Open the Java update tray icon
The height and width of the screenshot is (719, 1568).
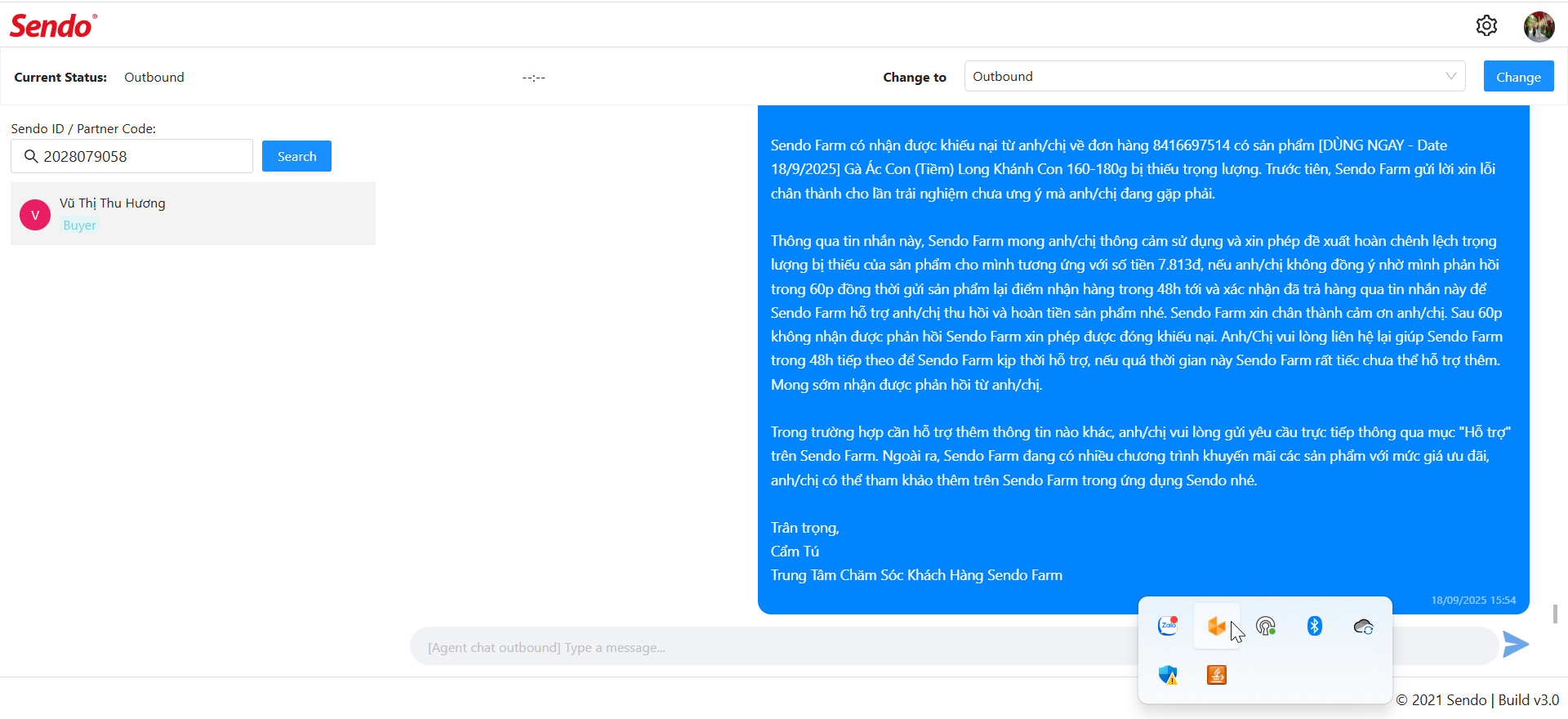(1217, 675)
